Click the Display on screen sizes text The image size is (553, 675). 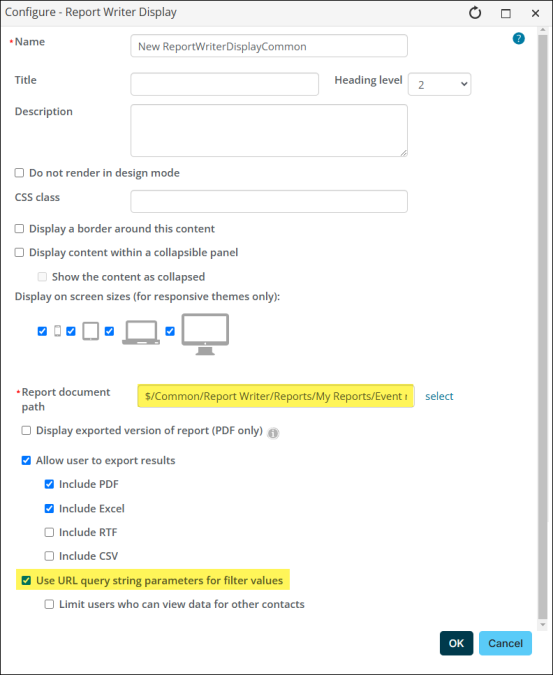[x=147, y=296]
